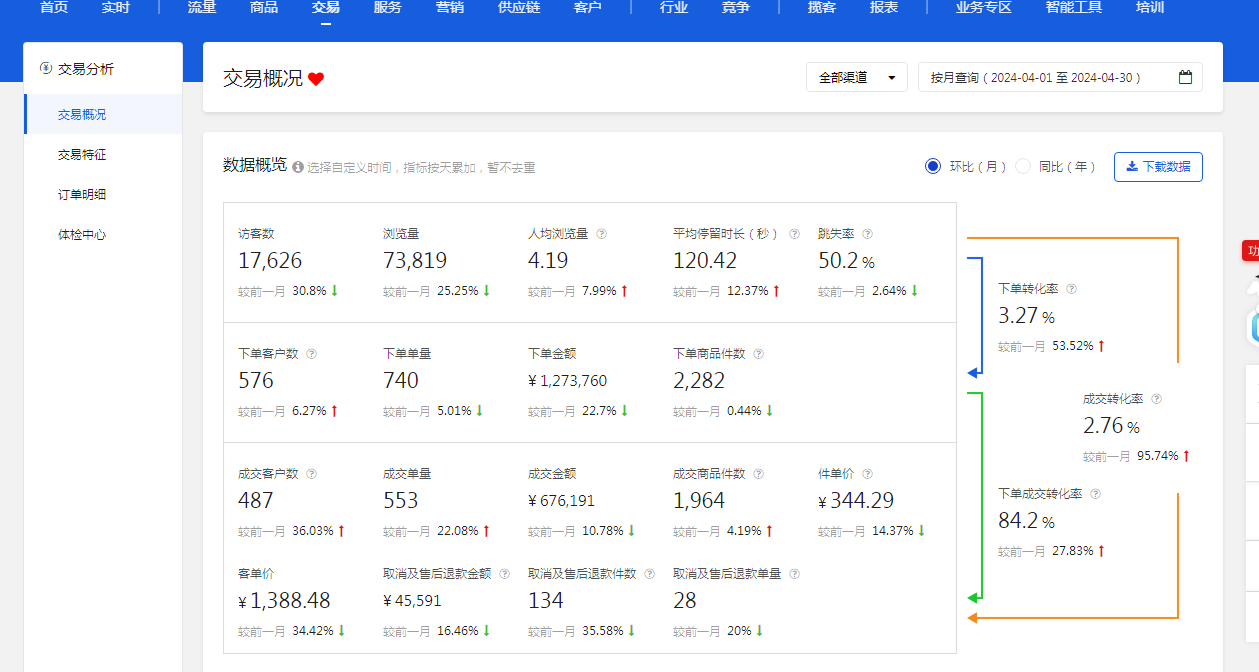This screenshot has width=1259, height=672.
Task: Open 竞争 in top navigation
Action: pyautogui.click(x=736, y=8)
